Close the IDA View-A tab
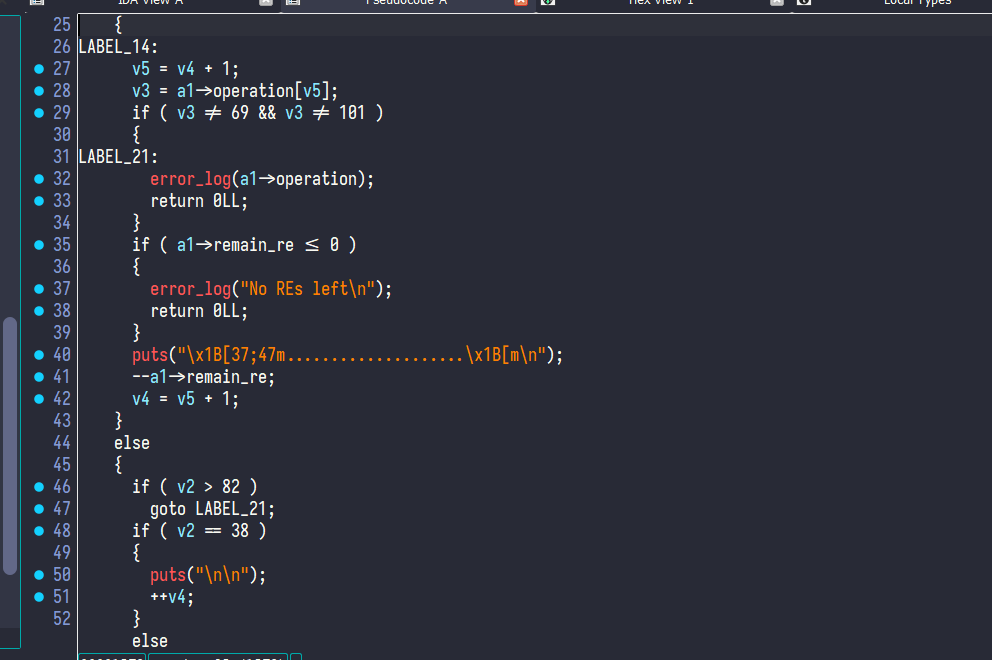This screenshot has height=660, width=992. pos(265,3)
